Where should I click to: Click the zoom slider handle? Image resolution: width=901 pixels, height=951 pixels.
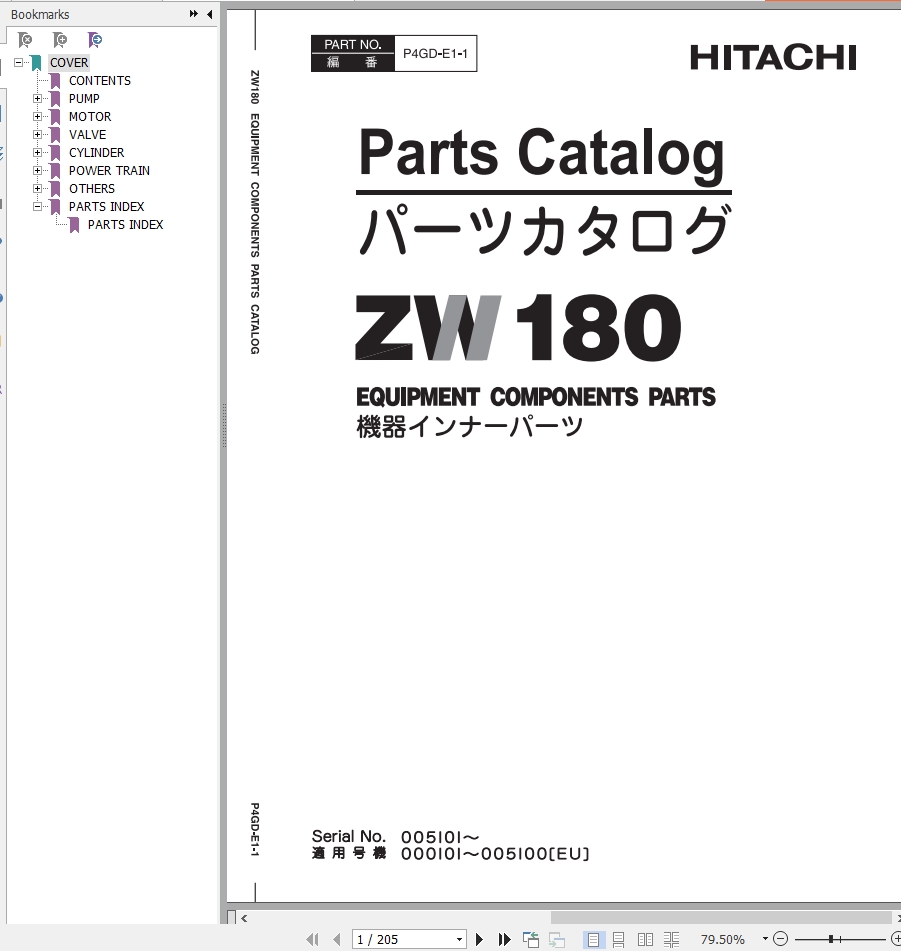click(831, 939)
